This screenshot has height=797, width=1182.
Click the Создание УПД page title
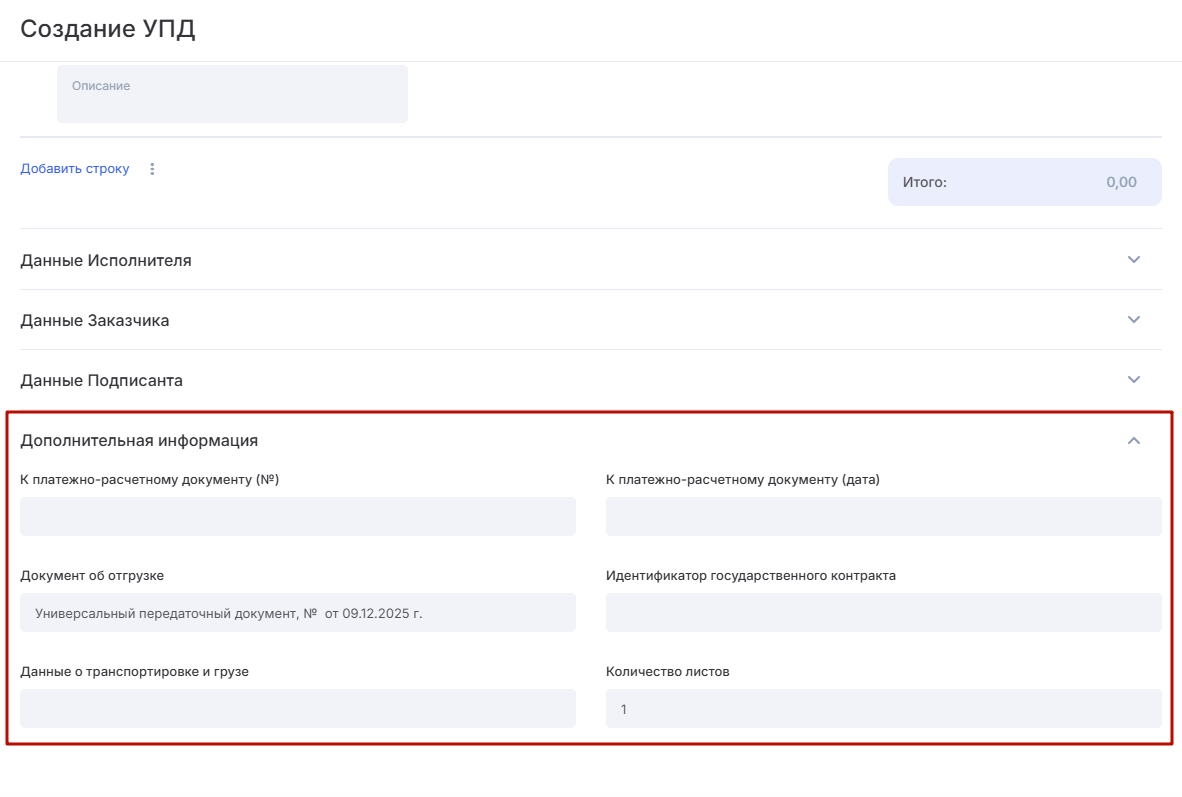pyautogui.click(x=108, y=29)
